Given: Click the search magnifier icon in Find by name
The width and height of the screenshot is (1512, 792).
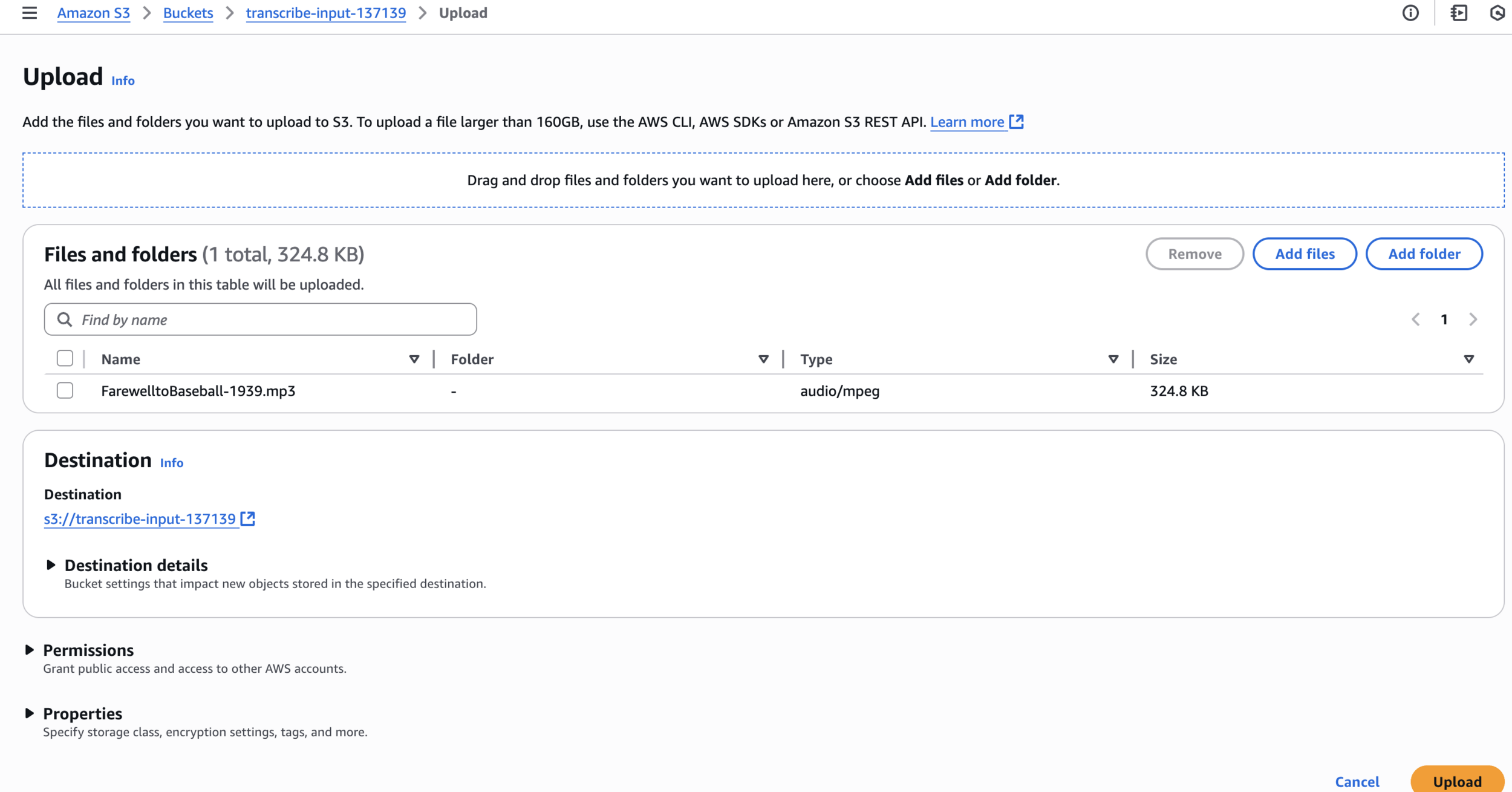Looking at the screenshot, I should [65, 319].
